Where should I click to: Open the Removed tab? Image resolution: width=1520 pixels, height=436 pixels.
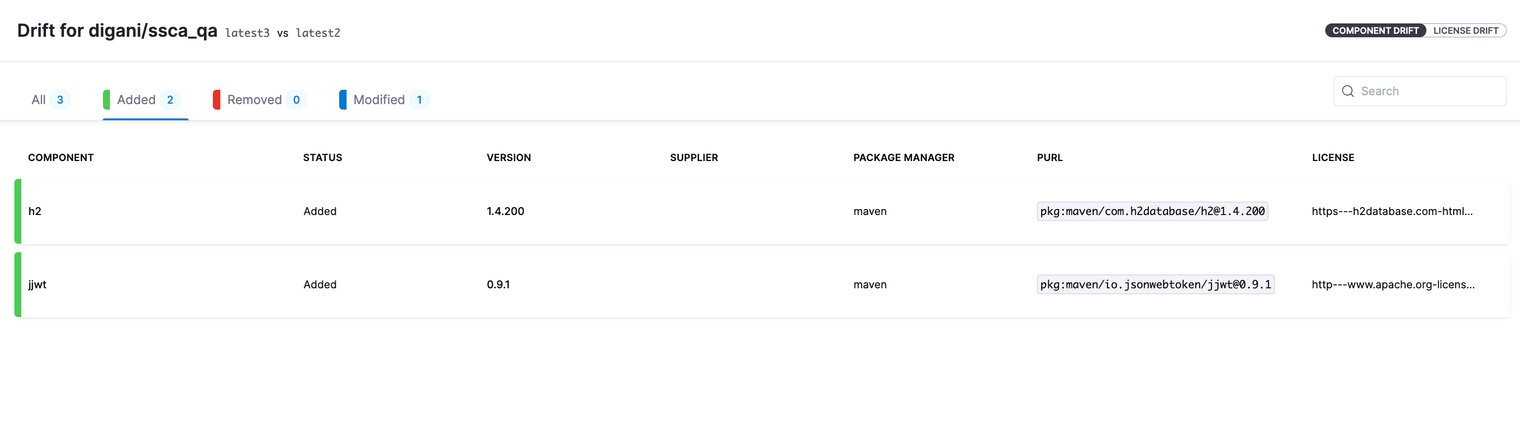point(259,100)
